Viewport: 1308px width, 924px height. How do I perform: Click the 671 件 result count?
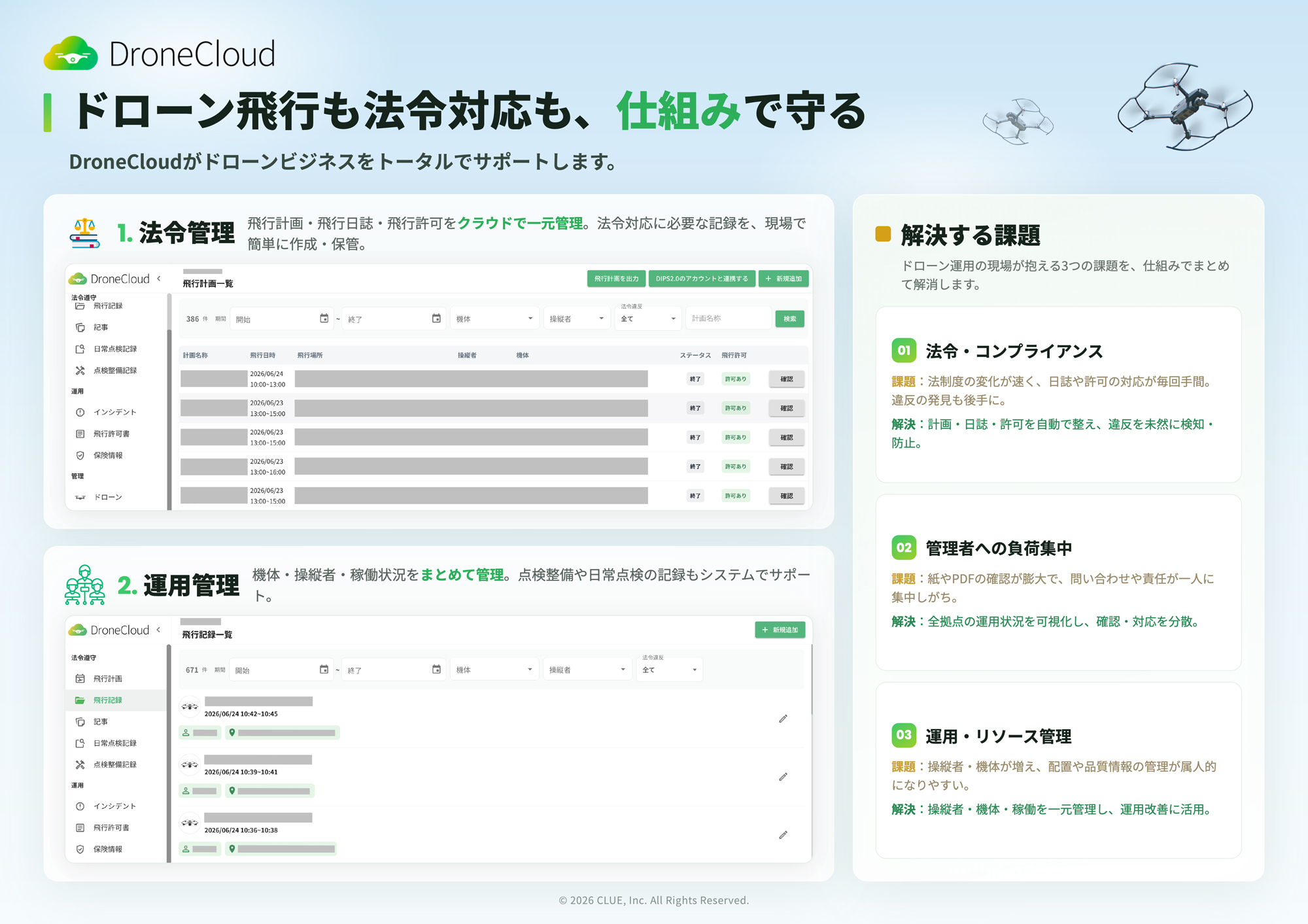pos(196,670)
